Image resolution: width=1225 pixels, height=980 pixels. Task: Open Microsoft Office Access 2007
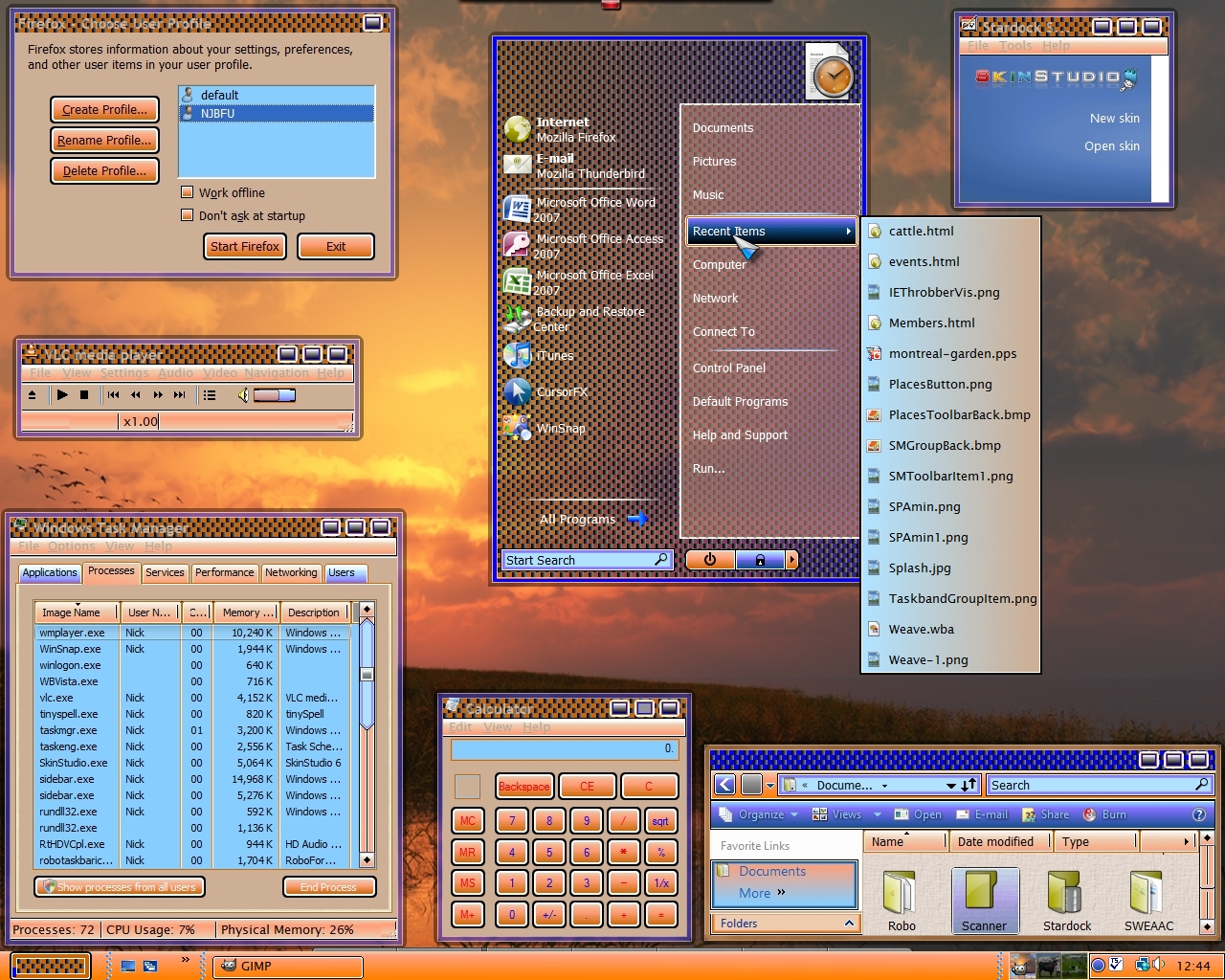coord(584,246)
